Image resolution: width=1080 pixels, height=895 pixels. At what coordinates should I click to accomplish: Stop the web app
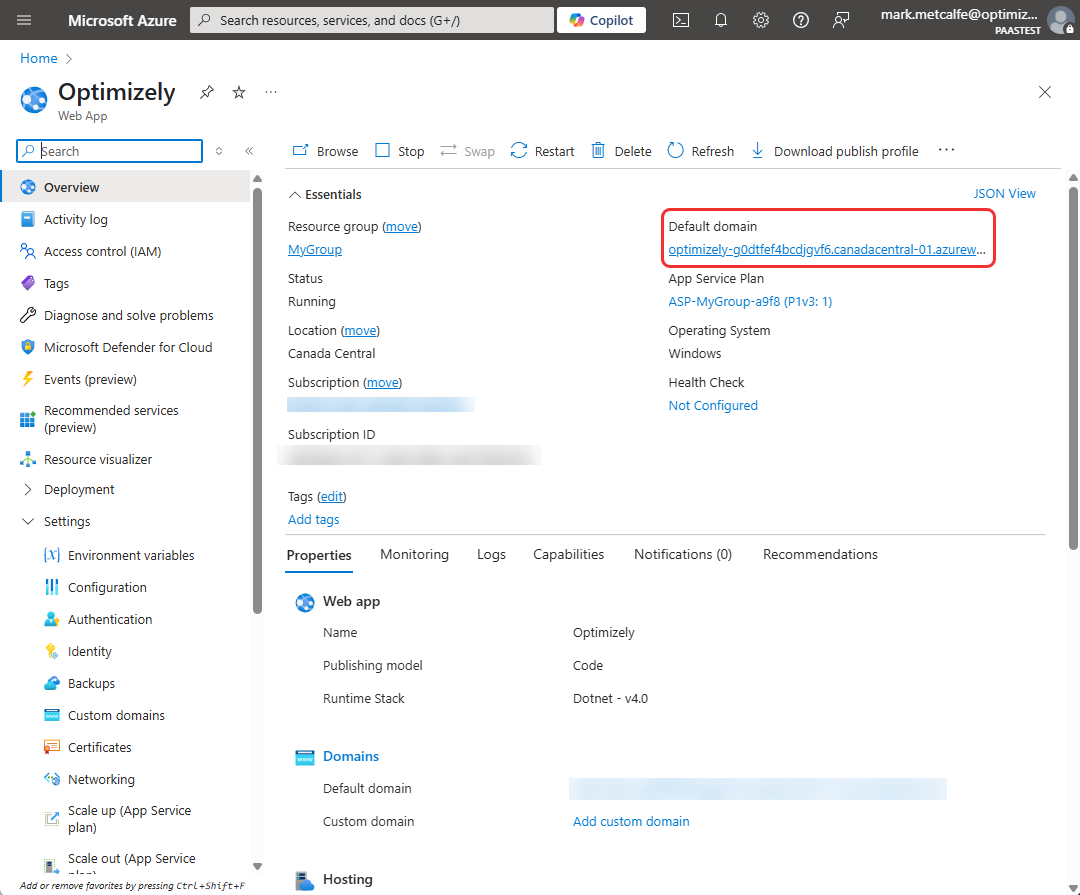399,151
